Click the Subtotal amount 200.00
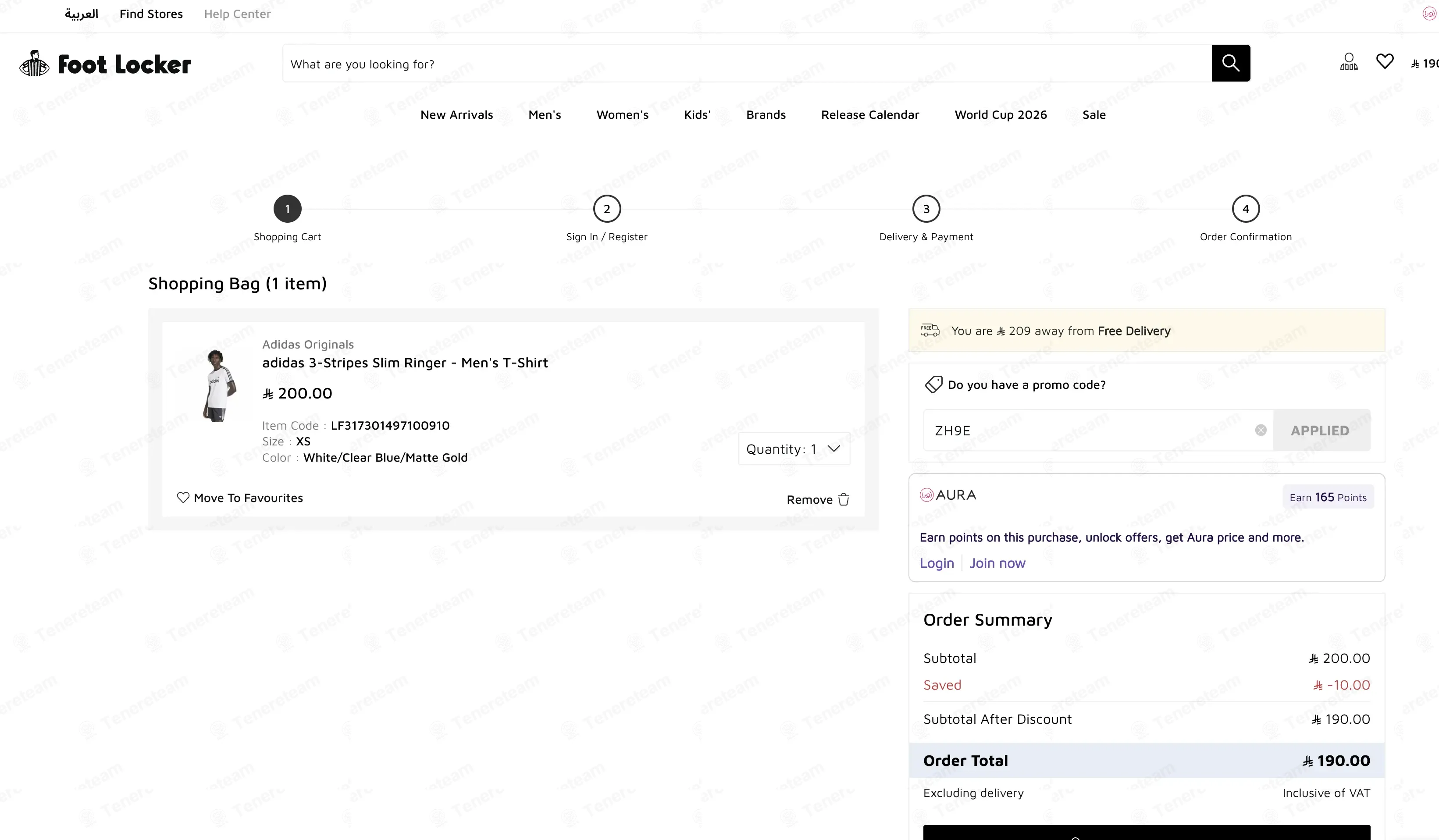Image resolution: width=1439 pixels, height=840 pixels. [1339, 658]
